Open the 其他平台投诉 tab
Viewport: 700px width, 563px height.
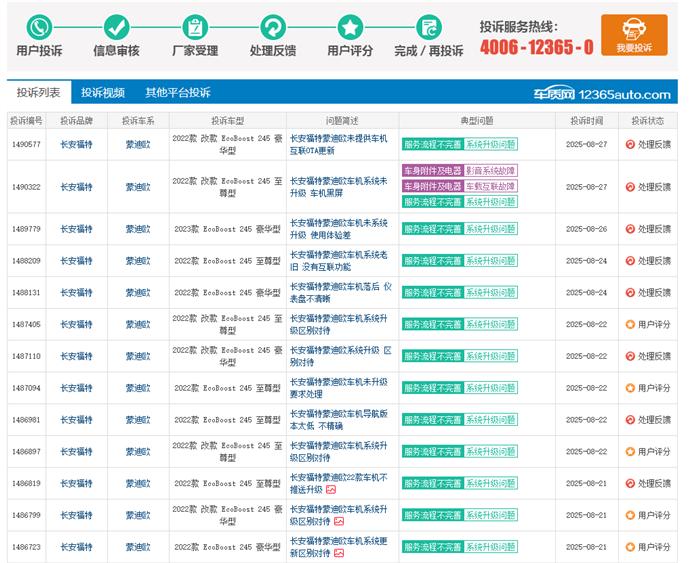tap(178, 92)
